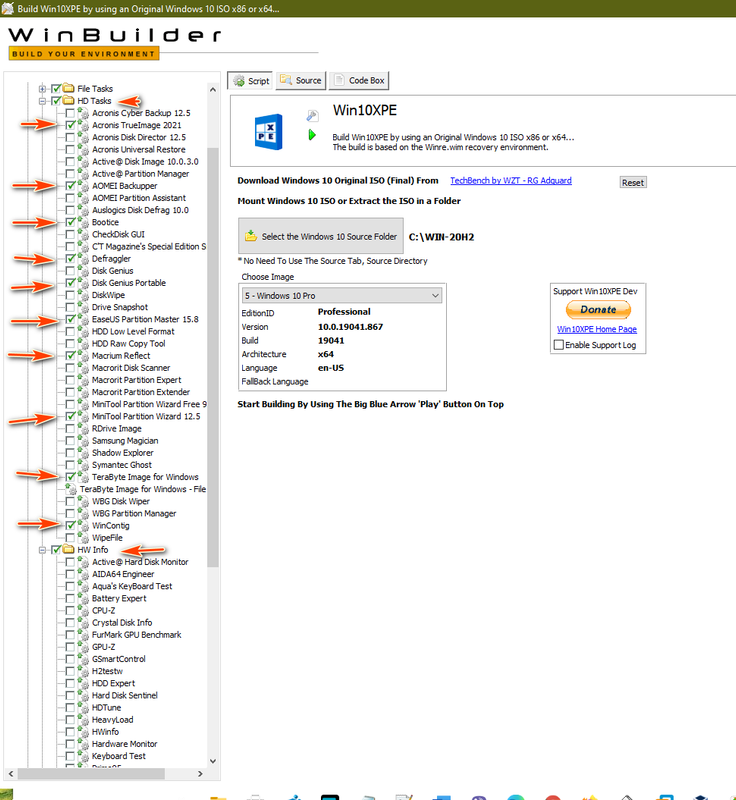Viewport: 736px width, 800px height.
Task: Expand the File Tasks tree node
Action: tap(42, 89)
